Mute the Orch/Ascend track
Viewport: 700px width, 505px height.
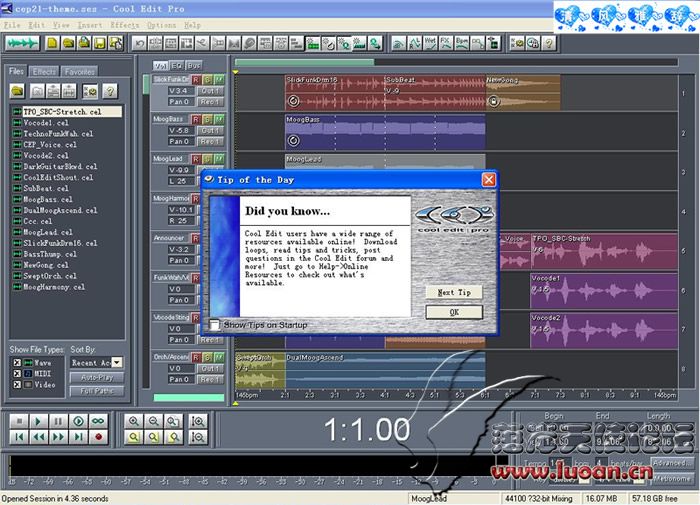coord(219,357)
